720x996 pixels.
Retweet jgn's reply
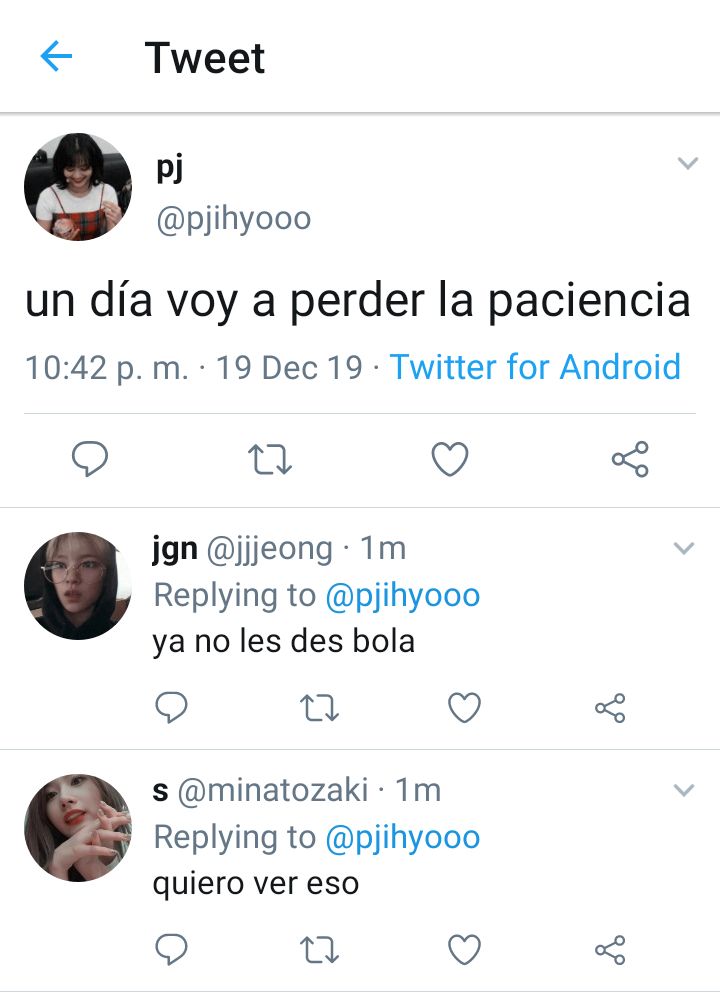click(x=319, y=708)
